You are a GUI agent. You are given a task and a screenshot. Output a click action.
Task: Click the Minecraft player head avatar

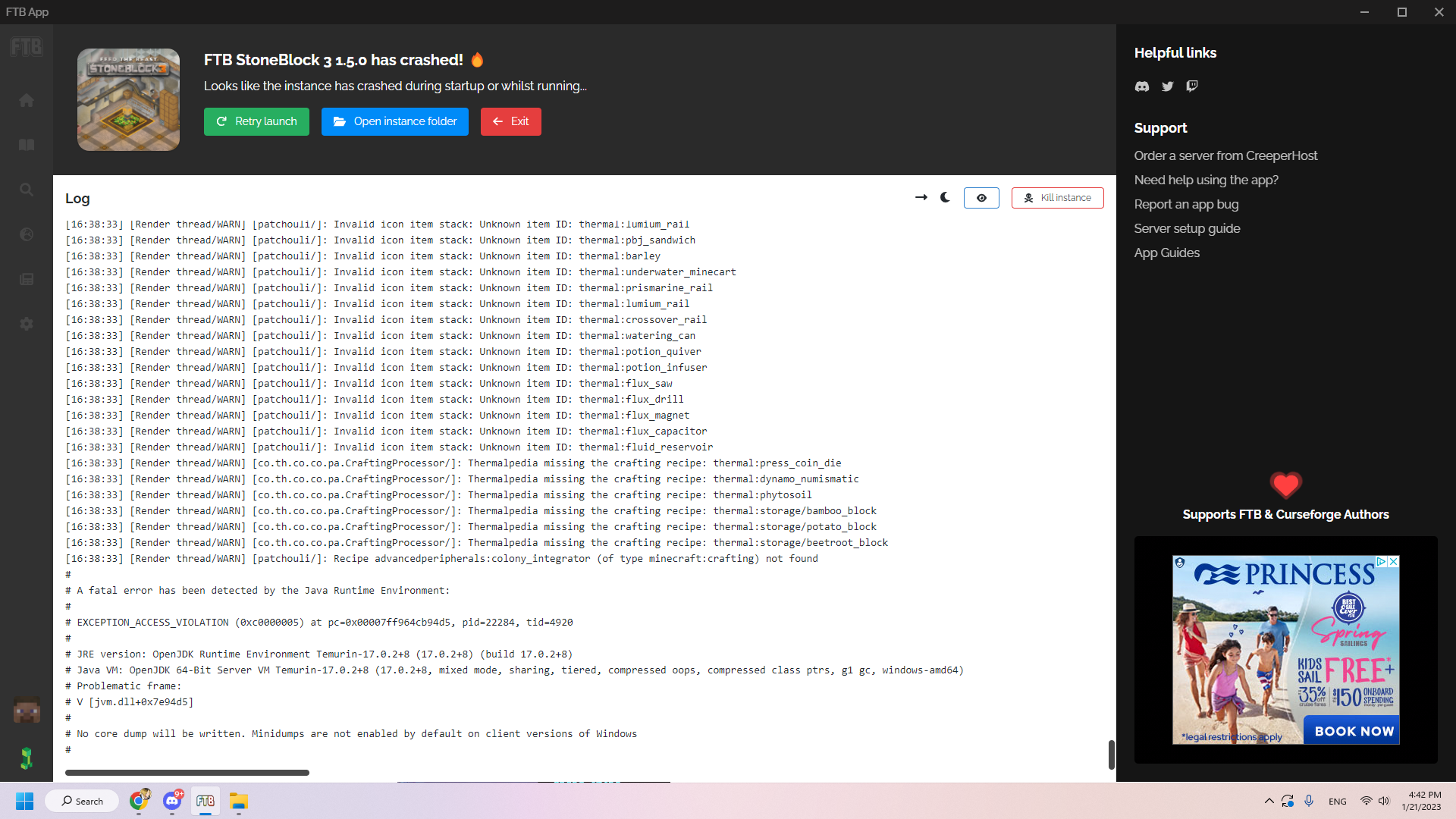(27, 711)
